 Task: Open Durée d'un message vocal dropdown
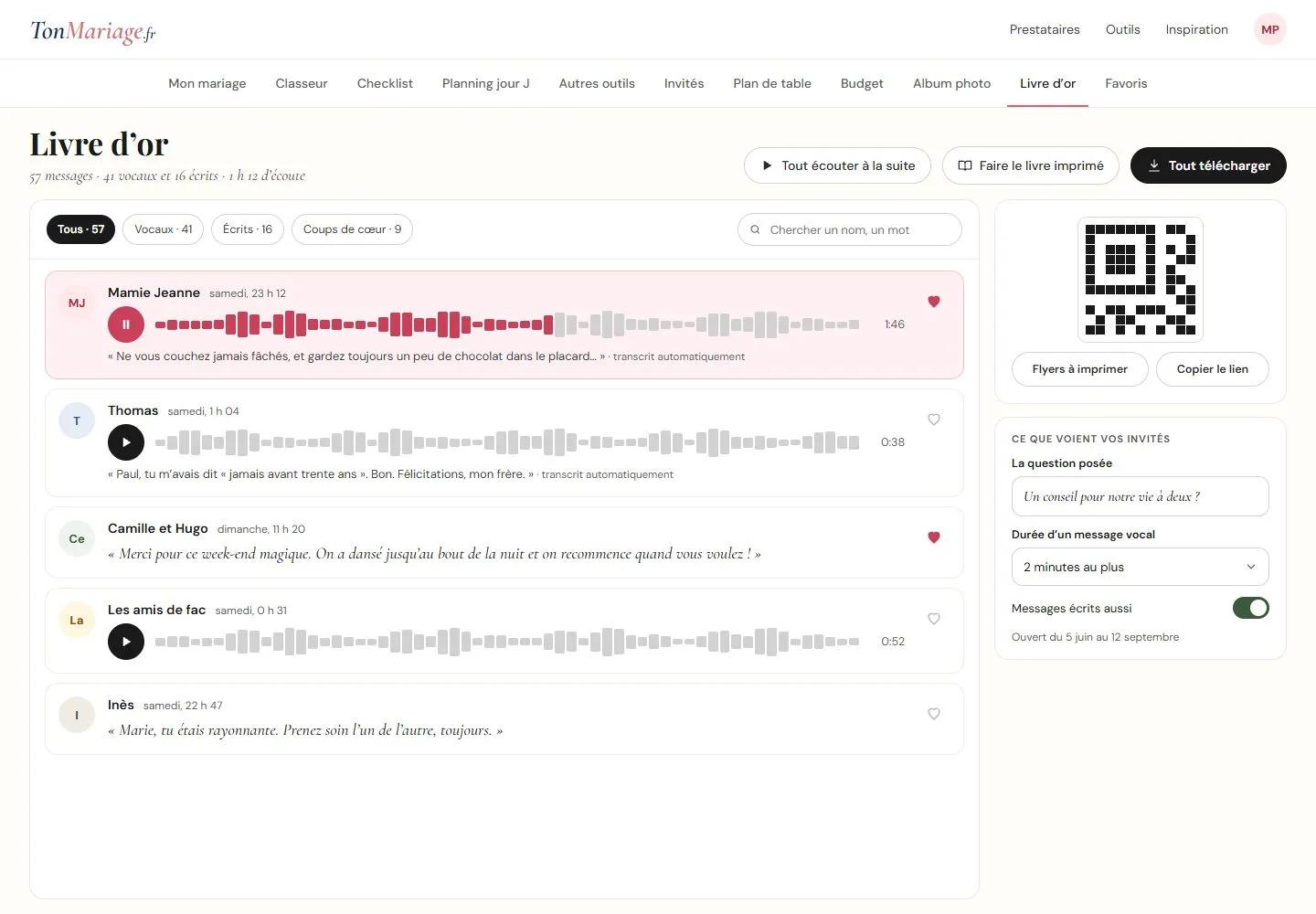click(x=1140, y=567)
